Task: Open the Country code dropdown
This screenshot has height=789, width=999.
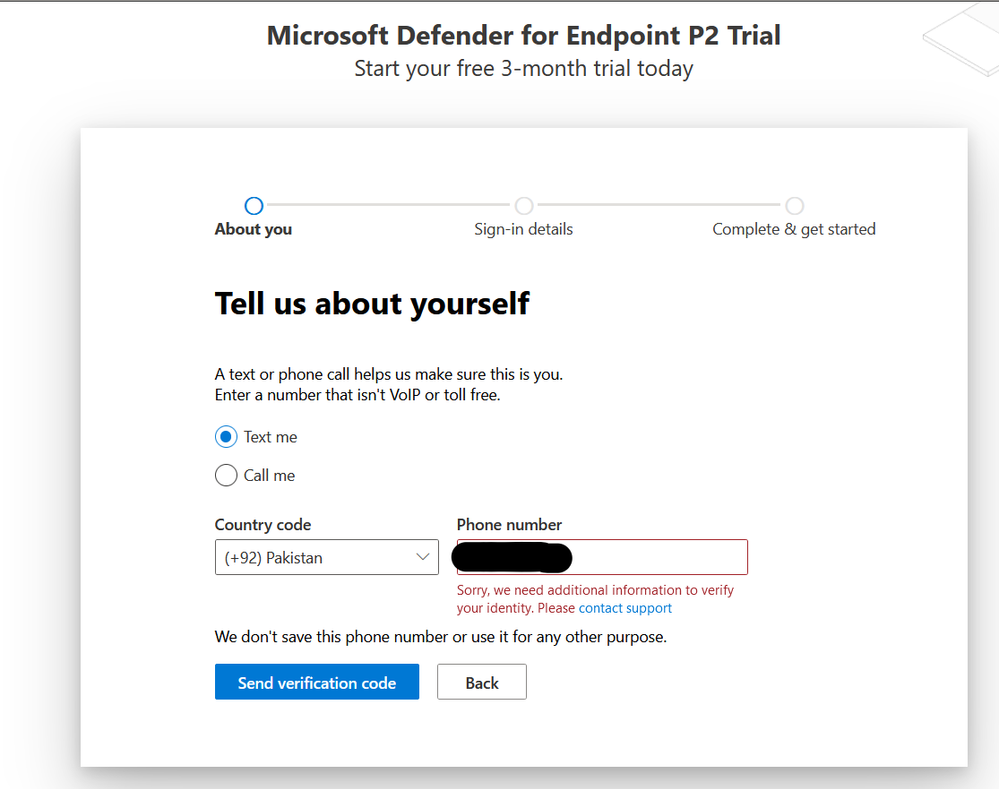Action: (x=327, y=558)
